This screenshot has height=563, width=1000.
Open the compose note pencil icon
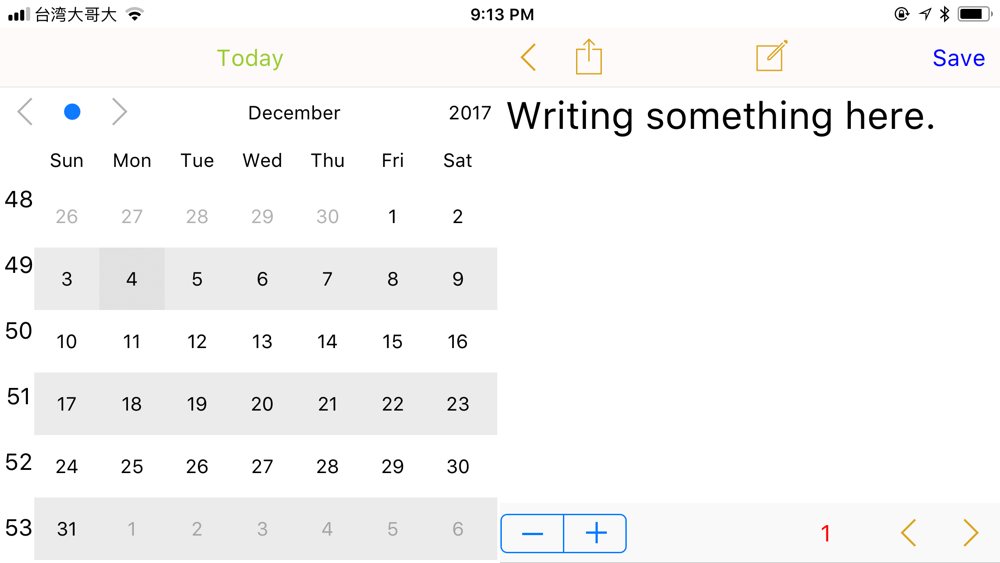(x=772, y=56)
